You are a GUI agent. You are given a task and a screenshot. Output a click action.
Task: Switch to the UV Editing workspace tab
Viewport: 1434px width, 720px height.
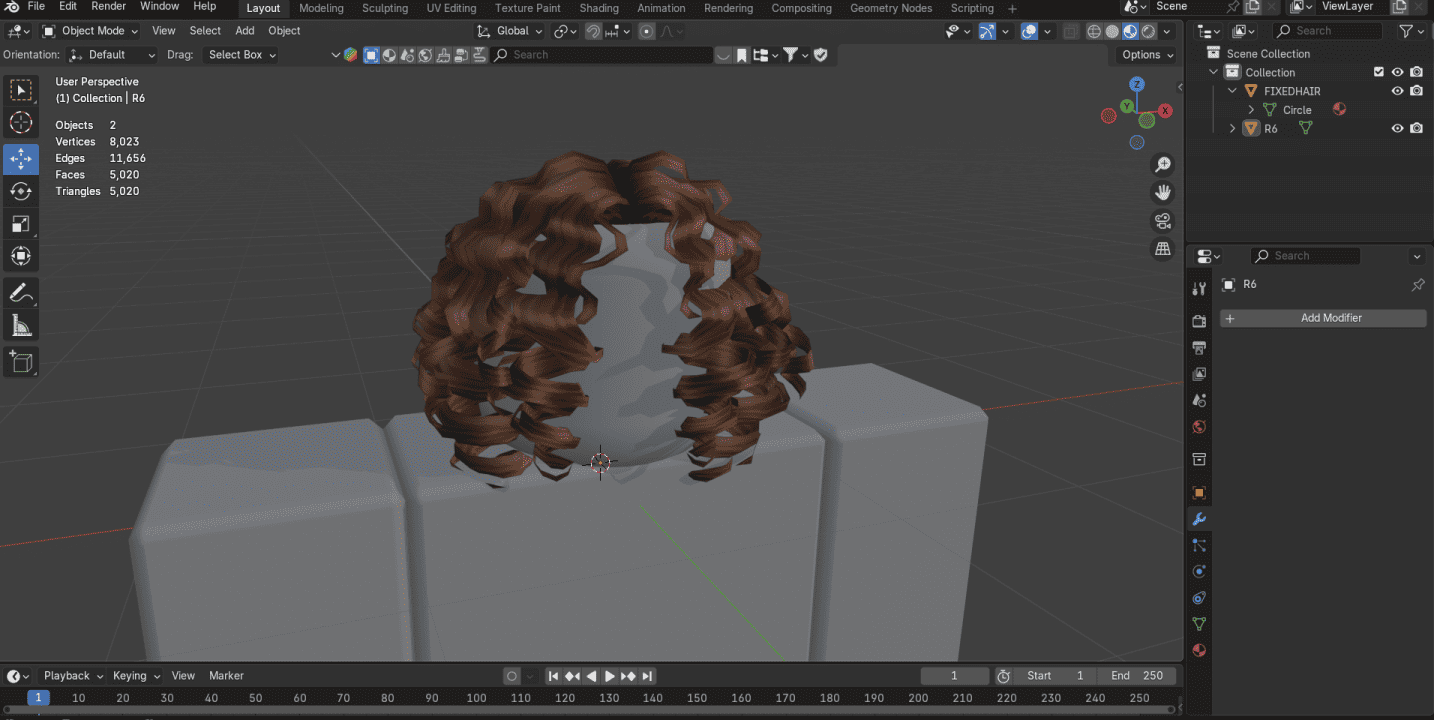(x=451, y=8)
